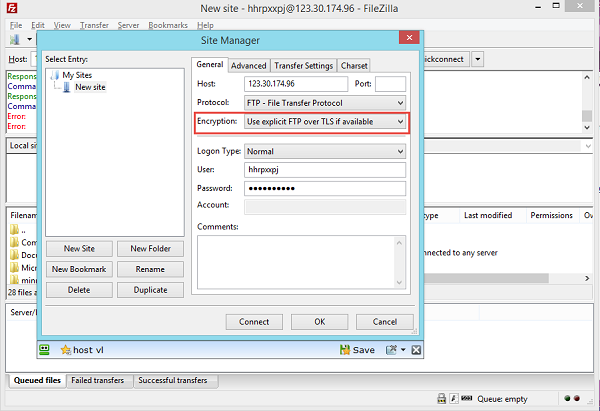The image size is (600, 411).
Task: Click the star icon beside host vl
Action: pos(65,350)
